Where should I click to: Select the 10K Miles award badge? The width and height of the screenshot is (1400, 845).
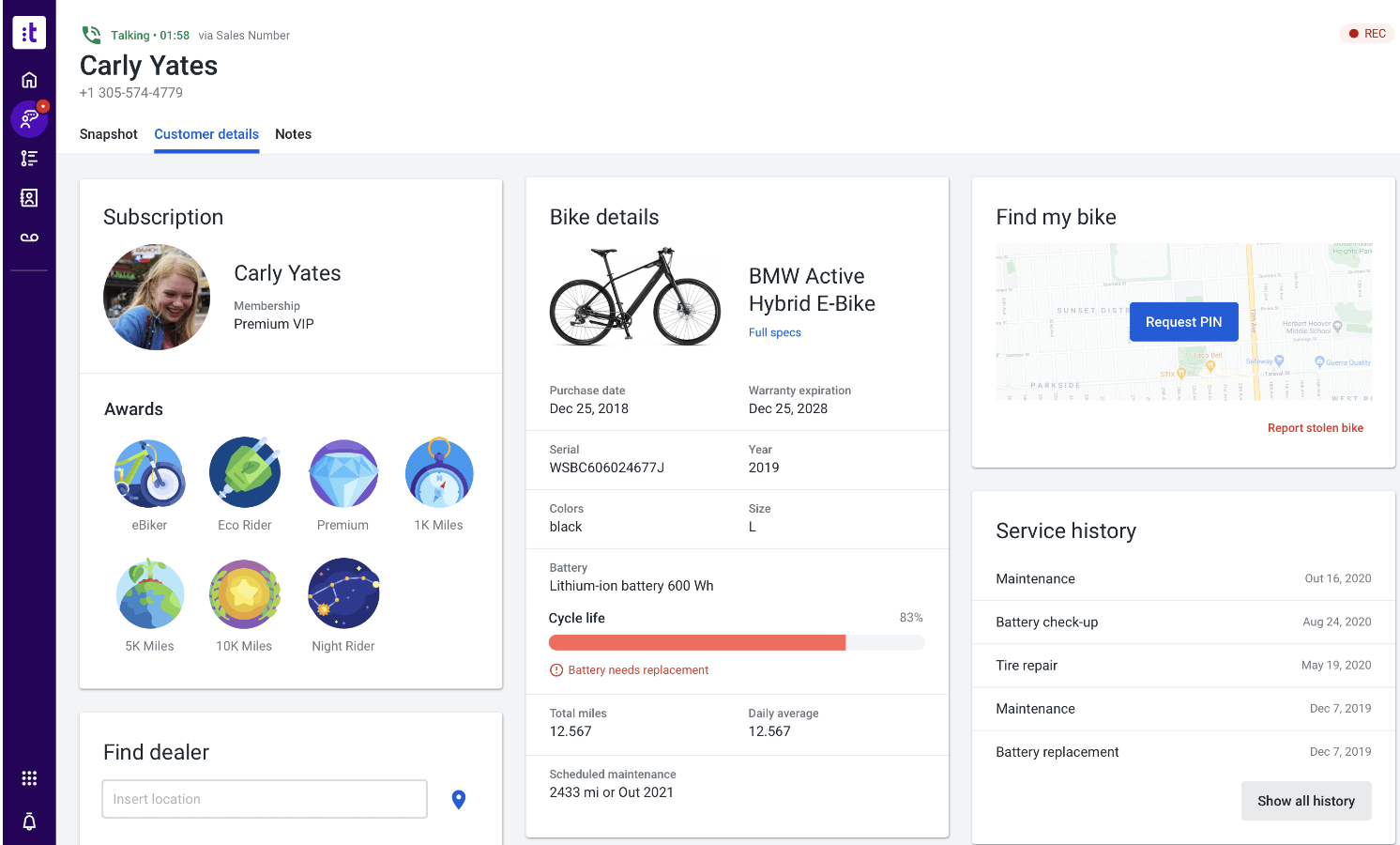(x=245, y=594)
